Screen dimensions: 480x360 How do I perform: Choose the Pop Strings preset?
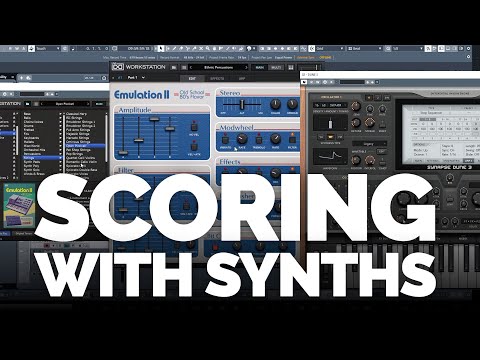point(74,154)
